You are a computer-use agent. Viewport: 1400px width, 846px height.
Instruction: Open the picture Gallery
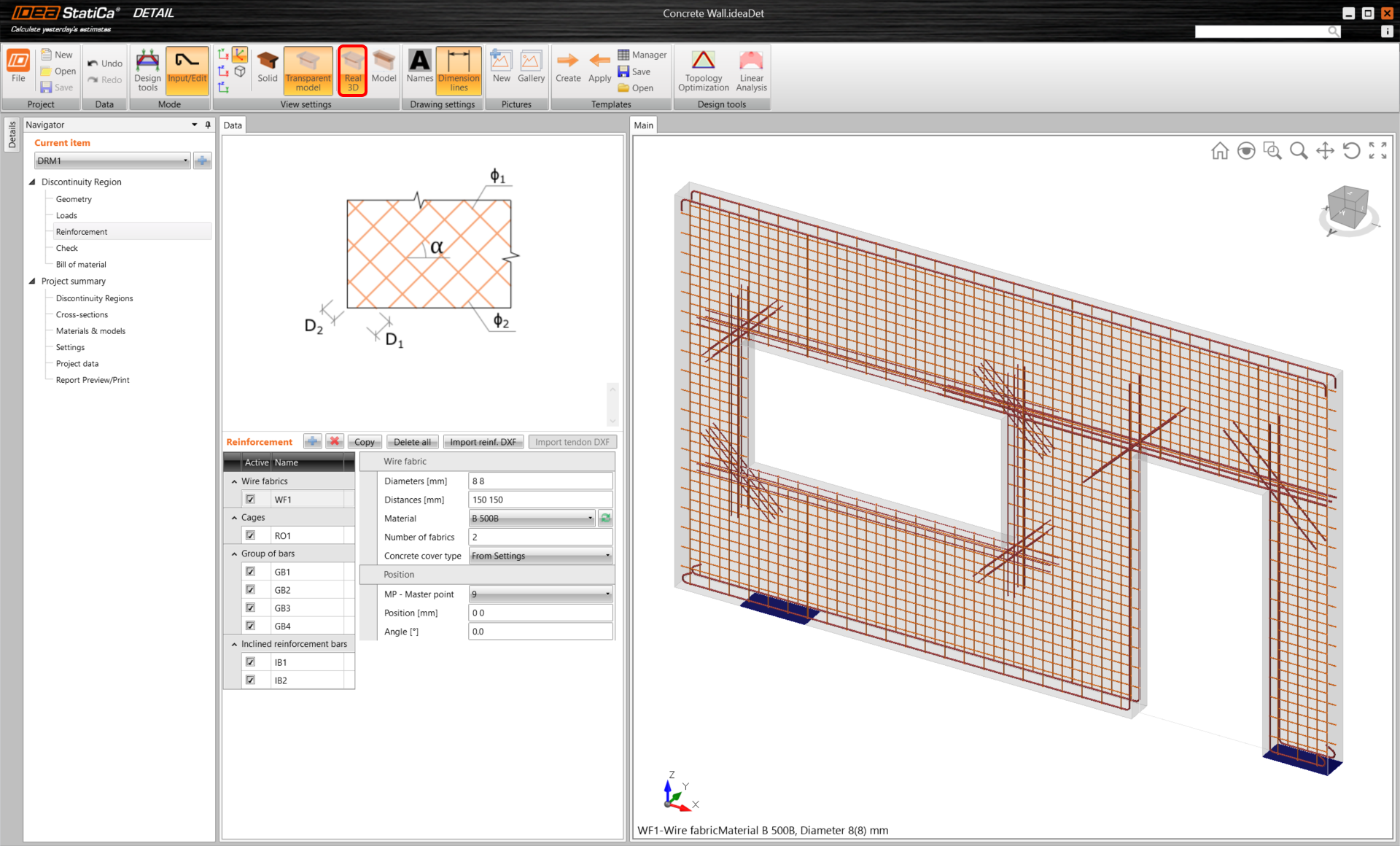click(531, 69)
